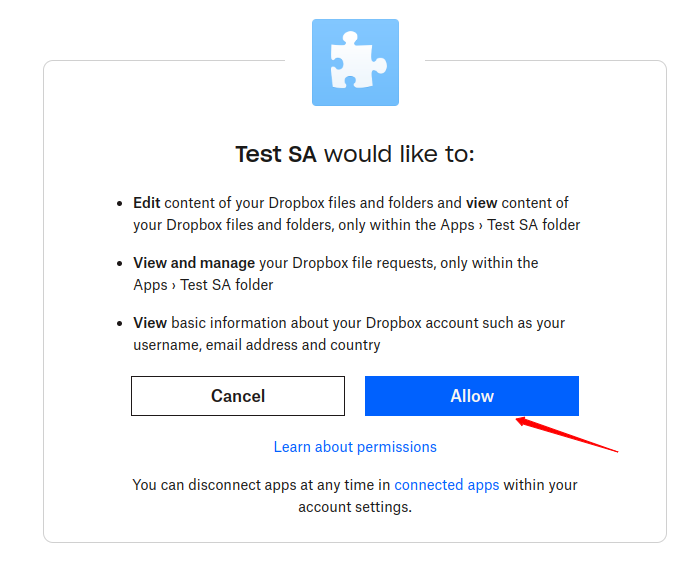Open the connected apps link
The width and height of the screenshot is (689, 571).
(x=446, y=484)
